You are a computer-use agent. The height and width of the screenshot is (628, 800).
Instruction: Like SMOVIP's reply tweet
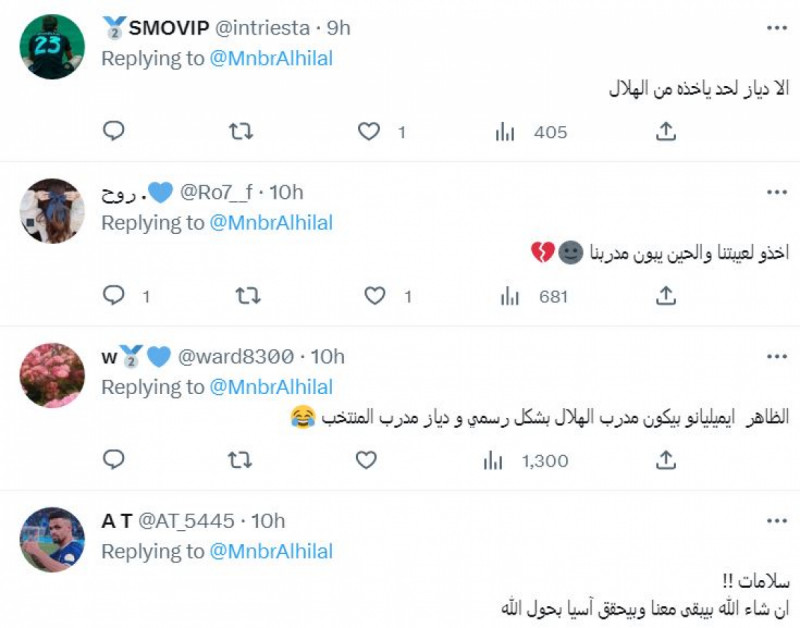coord(371,129)
